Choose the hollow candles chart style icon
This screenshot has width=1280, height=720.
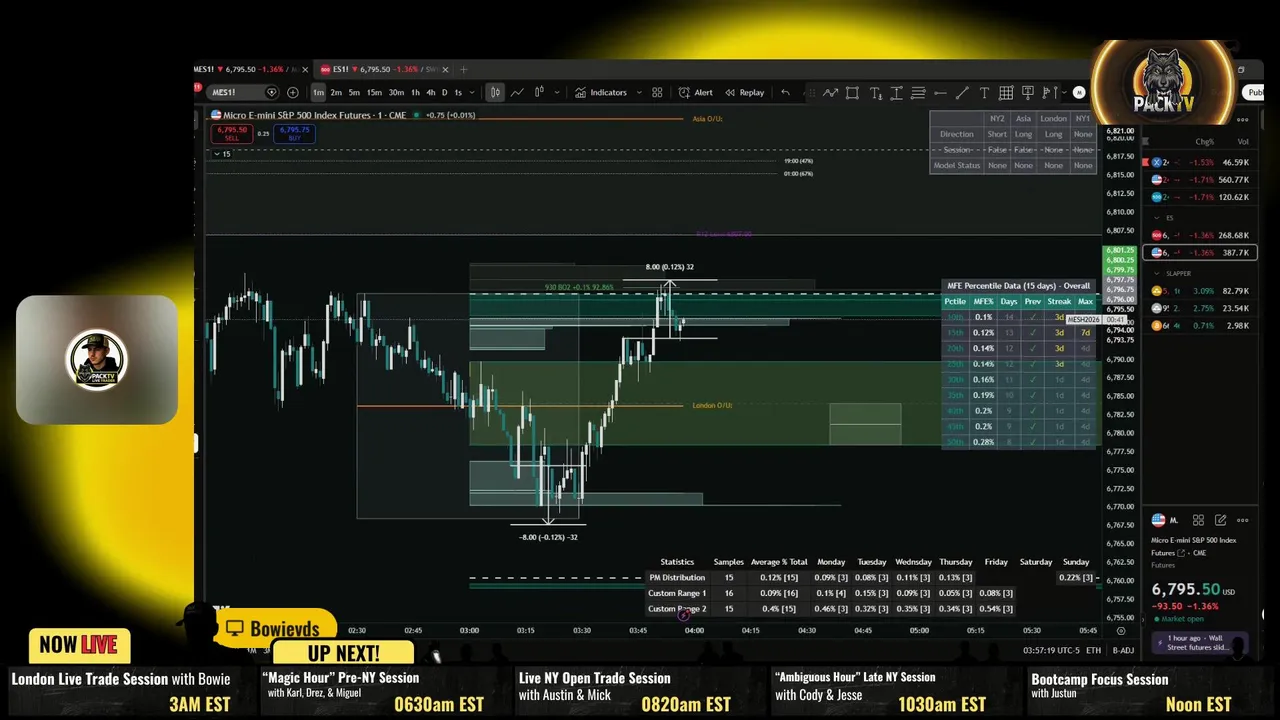pyautogui.click(x=539, y=92)
